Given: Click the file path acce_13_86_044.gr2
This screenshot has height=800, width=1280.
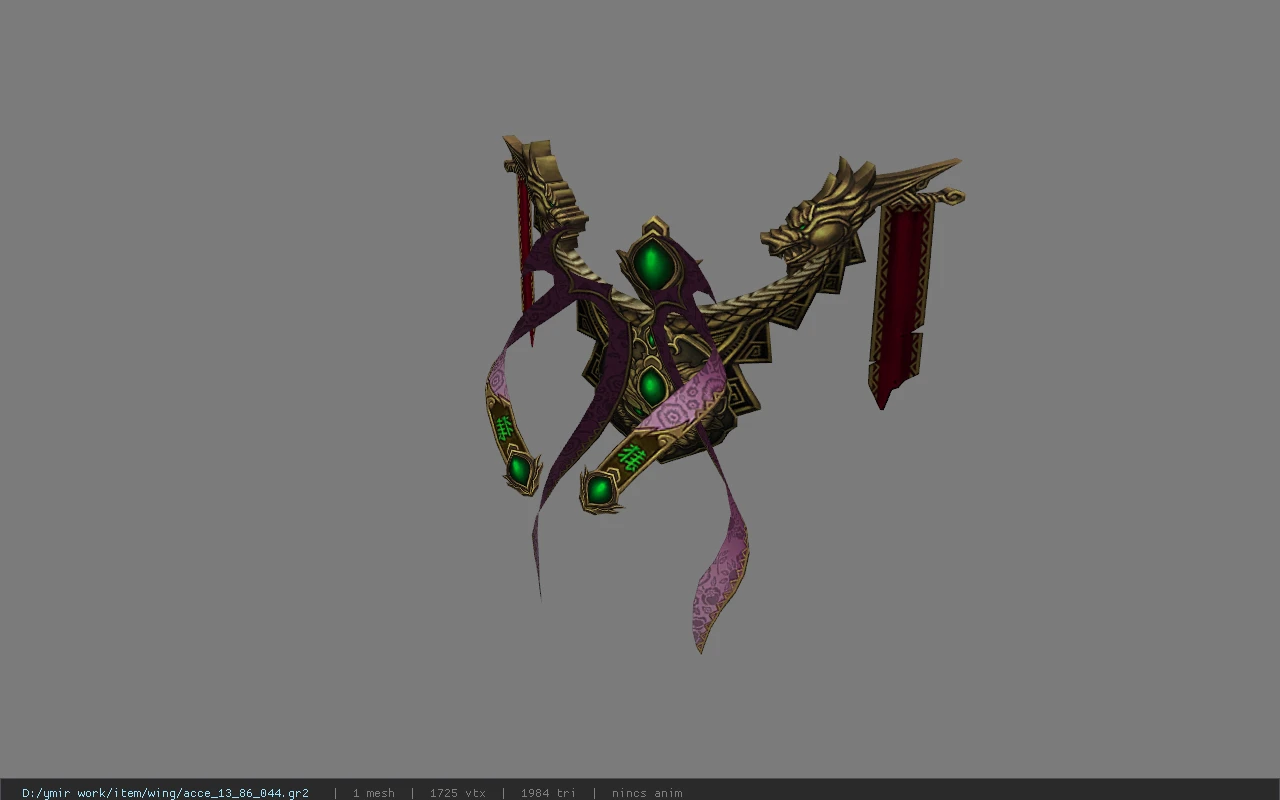Looking at the screenshot, I should (x=165, y=793).
